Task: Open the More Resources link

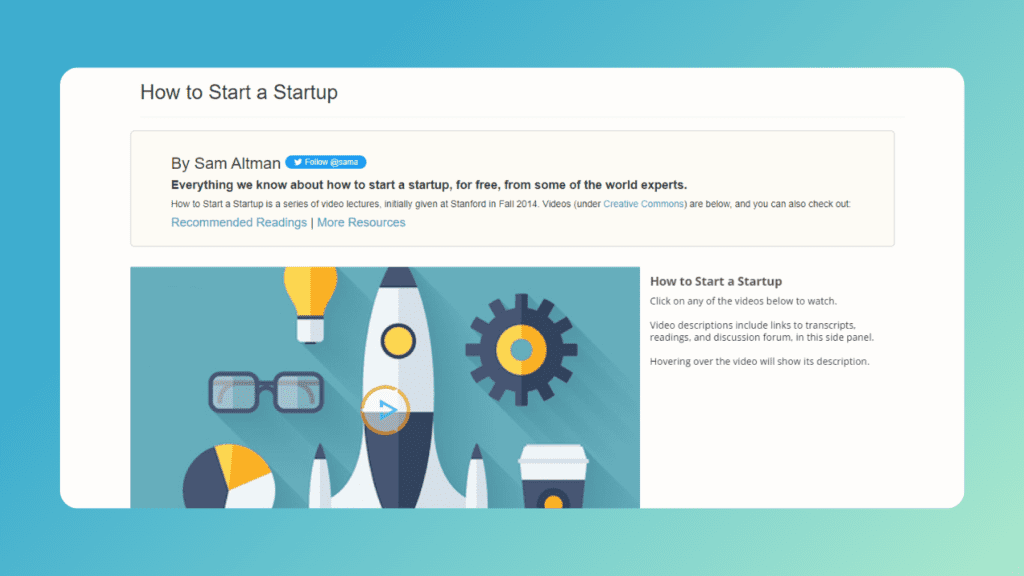Action: [361, 223]
